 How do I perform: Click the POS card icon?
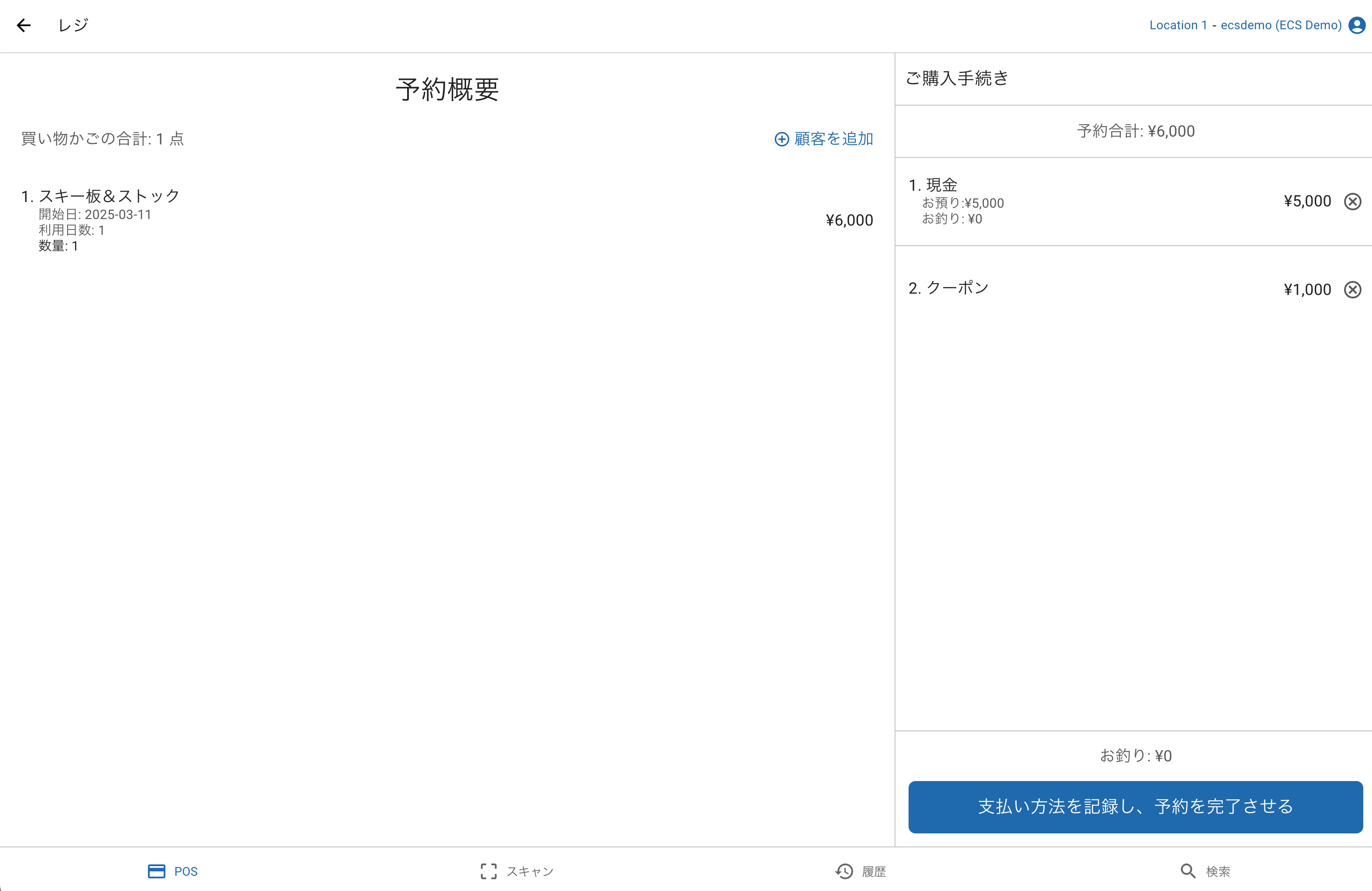coord(156,871)
